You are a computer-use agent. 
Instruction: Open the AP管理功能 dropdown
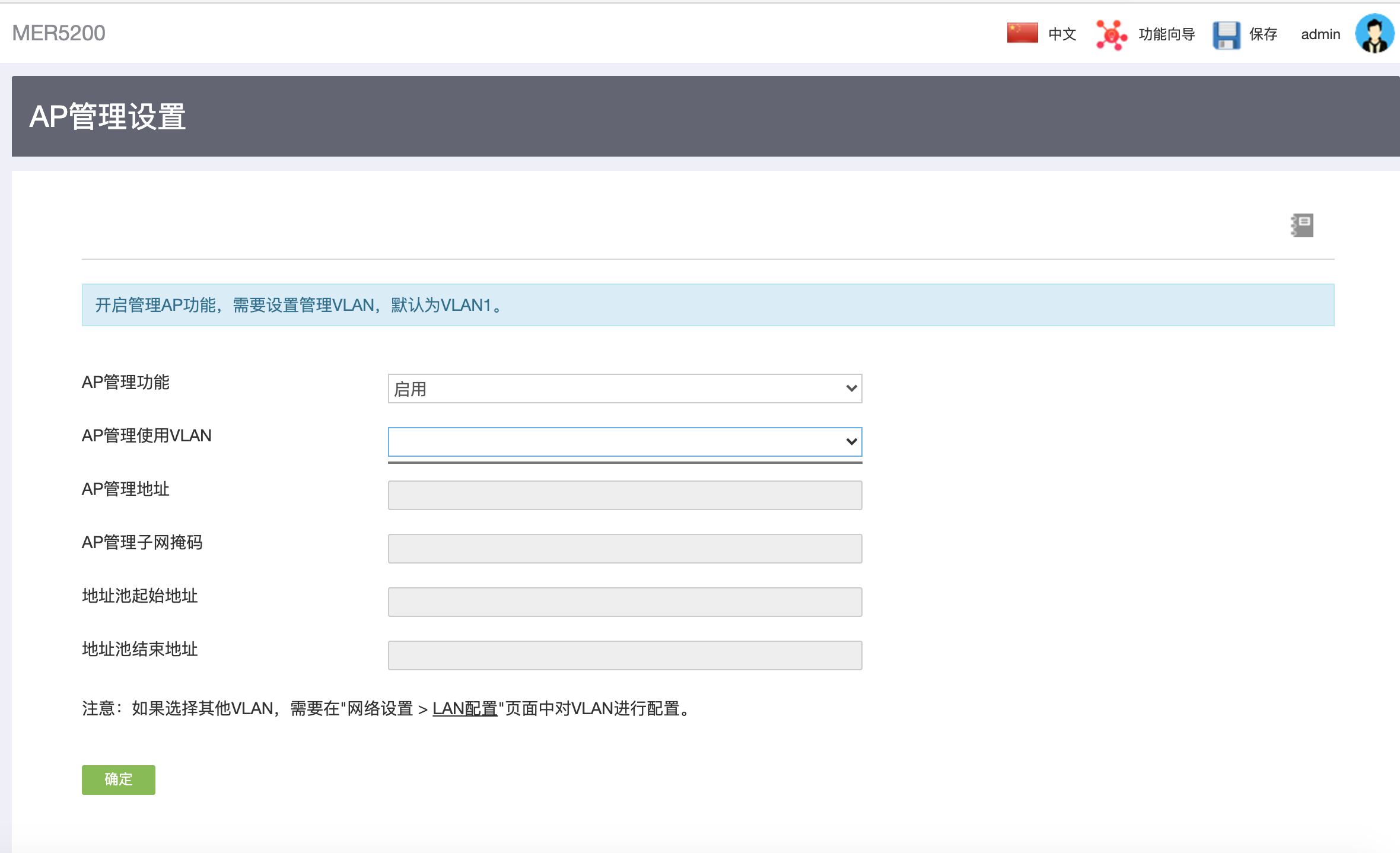[624, 389]
